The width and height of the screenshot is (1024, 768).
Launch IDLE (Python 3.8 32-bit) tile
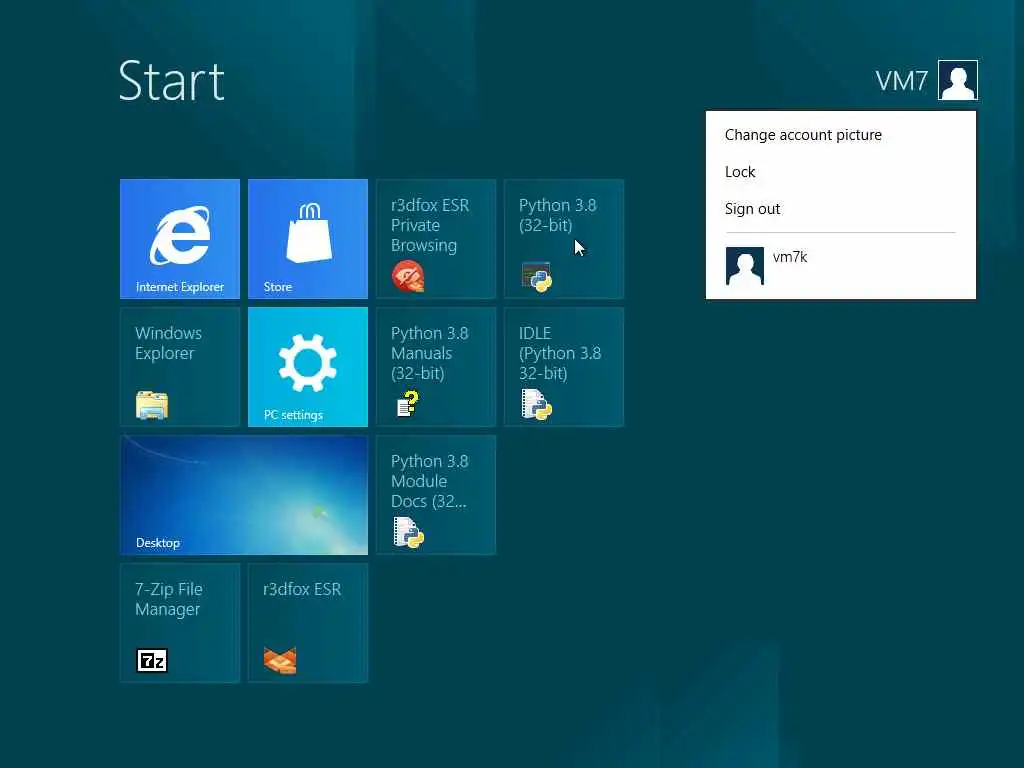(564, 366)
